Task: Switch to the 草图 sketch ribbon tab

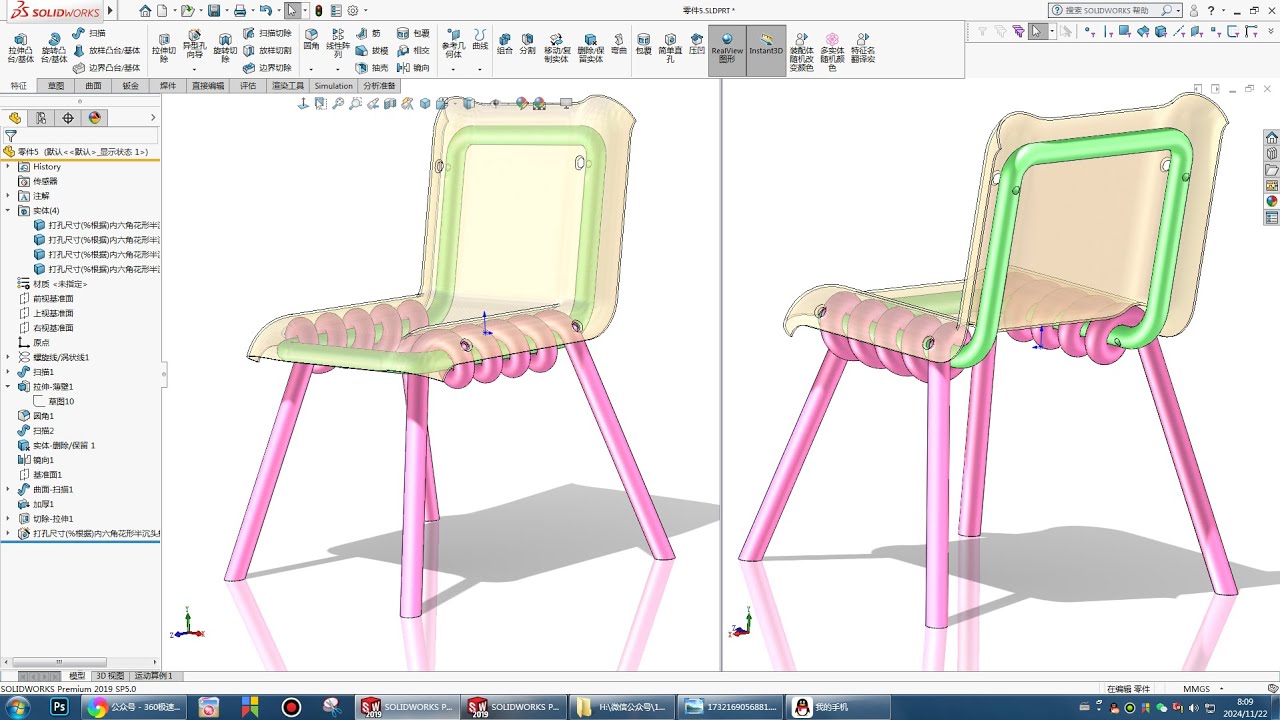Action: [x=56, y=86]
